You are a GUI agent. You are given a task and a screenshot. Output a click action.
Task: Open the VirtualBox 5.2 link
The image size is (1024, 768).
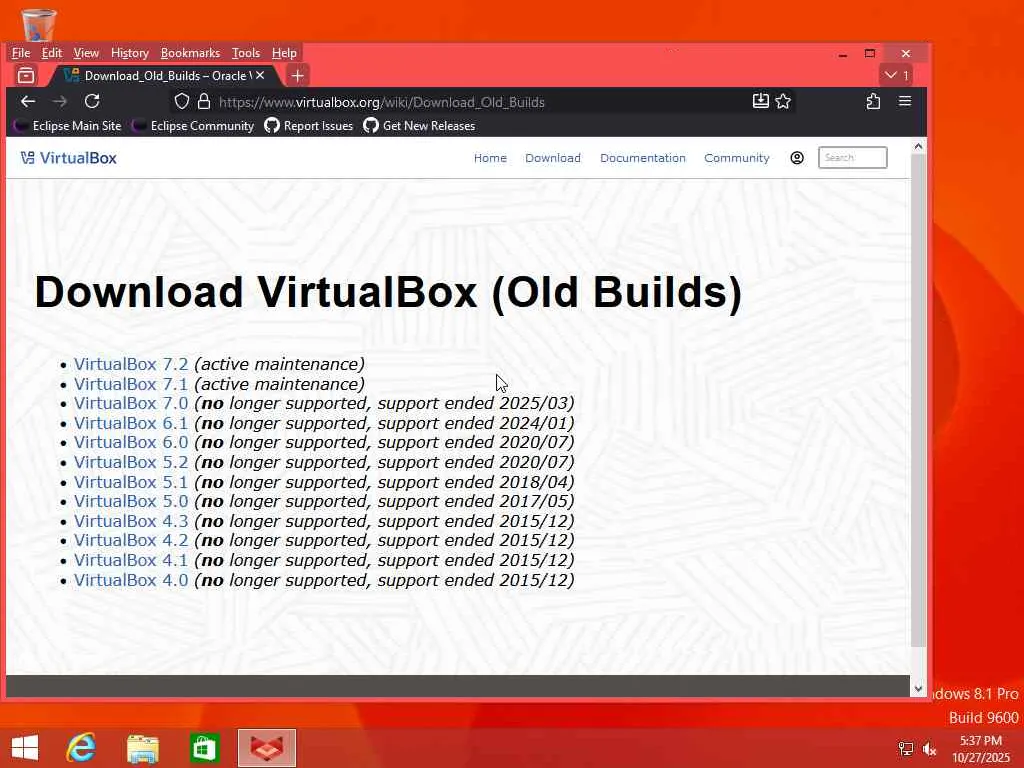coord(131,462)
